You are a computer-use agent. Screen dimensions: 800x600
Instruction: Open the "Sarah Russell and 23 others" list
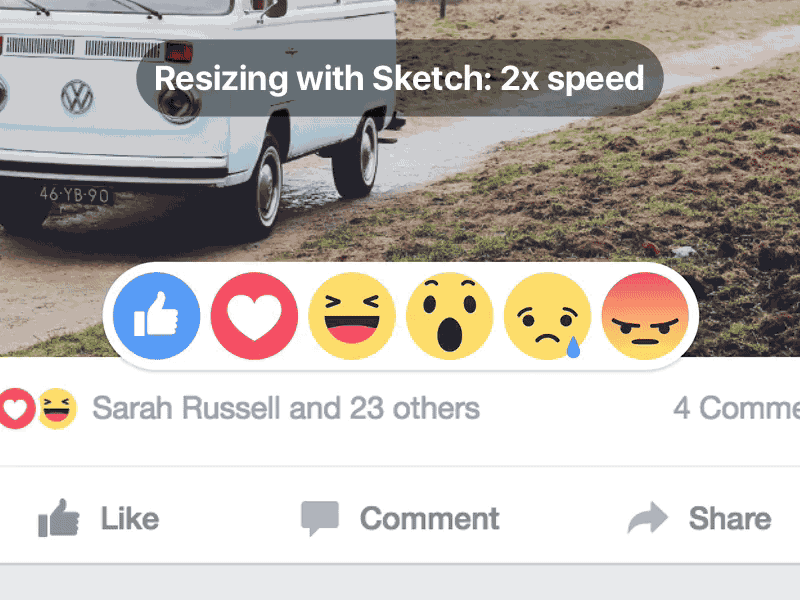pos(285,409)
